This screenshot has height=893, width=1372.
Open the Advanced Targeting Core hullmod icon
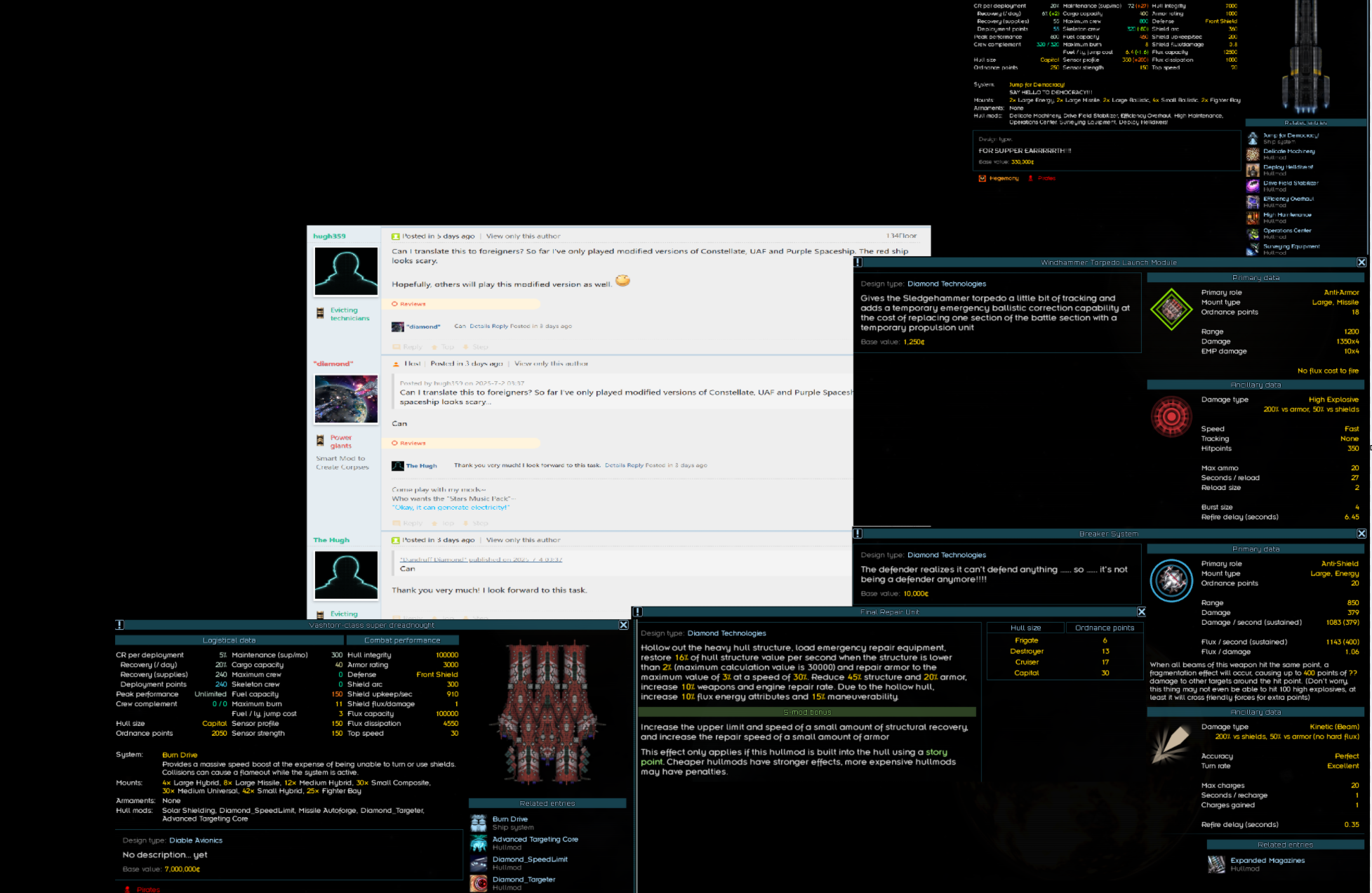coord(479,843)
